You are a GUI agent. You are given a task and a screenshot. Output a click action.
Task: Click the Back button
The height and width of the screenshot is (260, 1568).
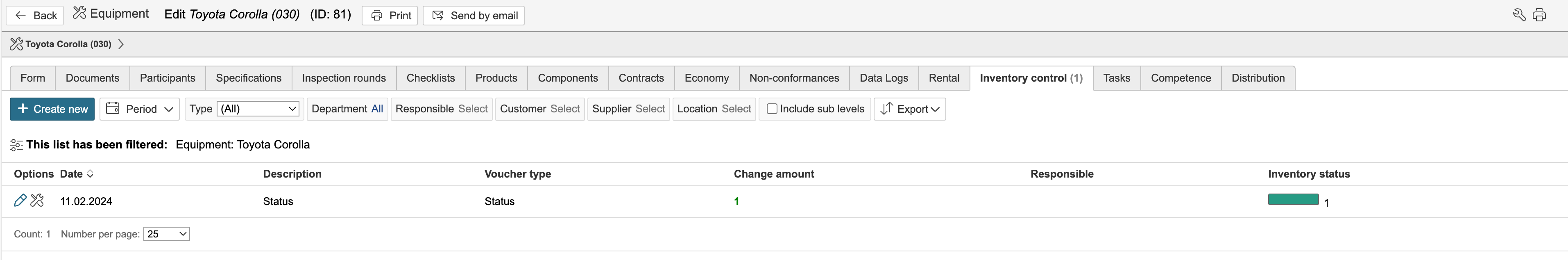(x=35, y=15)
